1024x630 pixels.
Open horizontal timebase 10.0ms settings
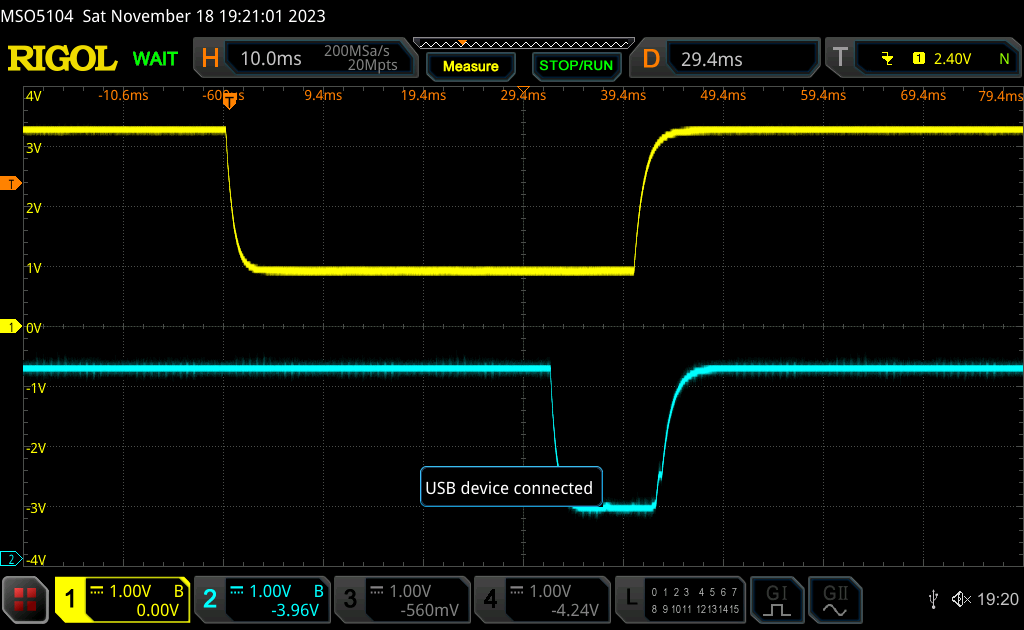pyautogui.click(x=306, y=58)
